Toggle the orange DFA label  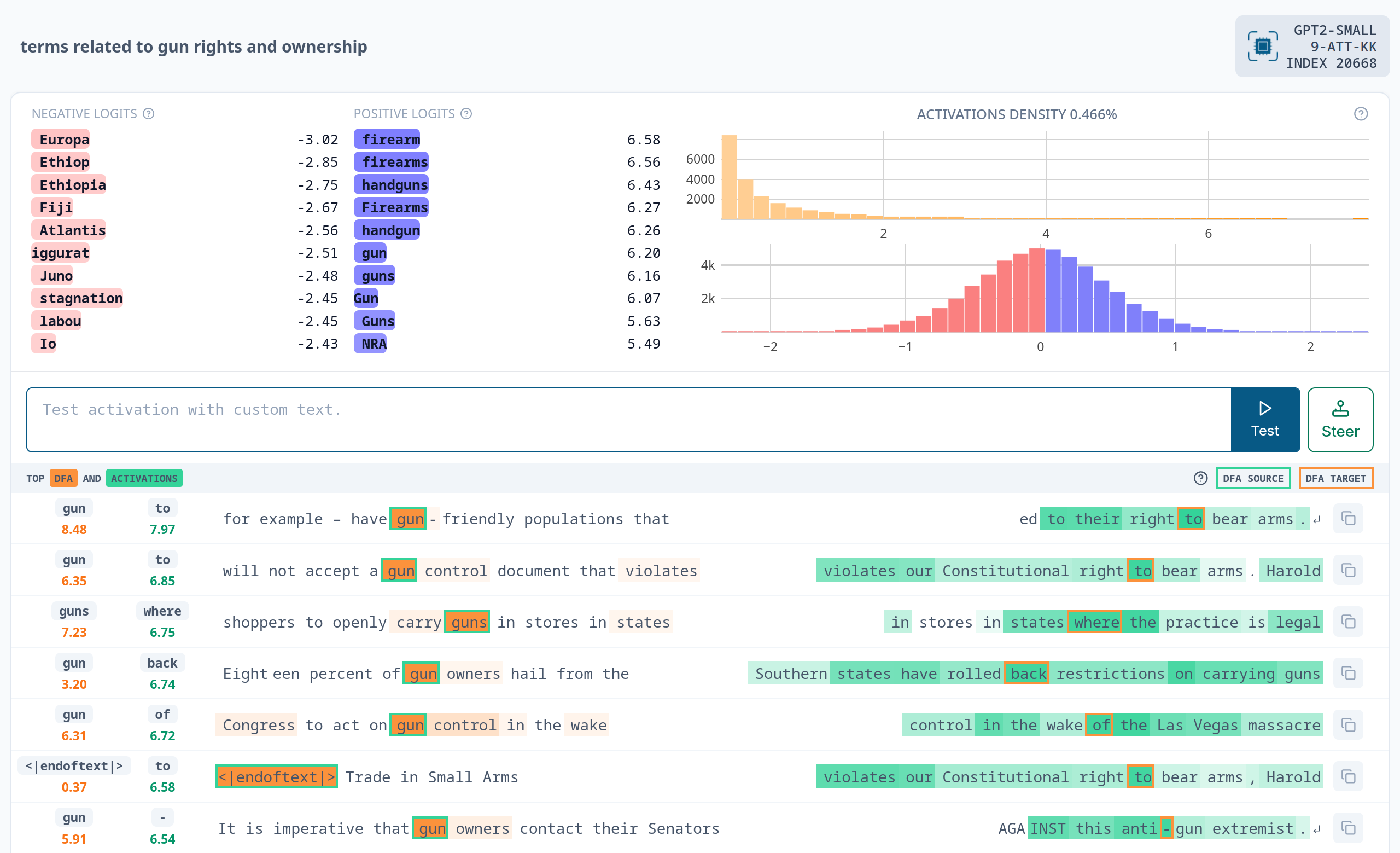63,479
